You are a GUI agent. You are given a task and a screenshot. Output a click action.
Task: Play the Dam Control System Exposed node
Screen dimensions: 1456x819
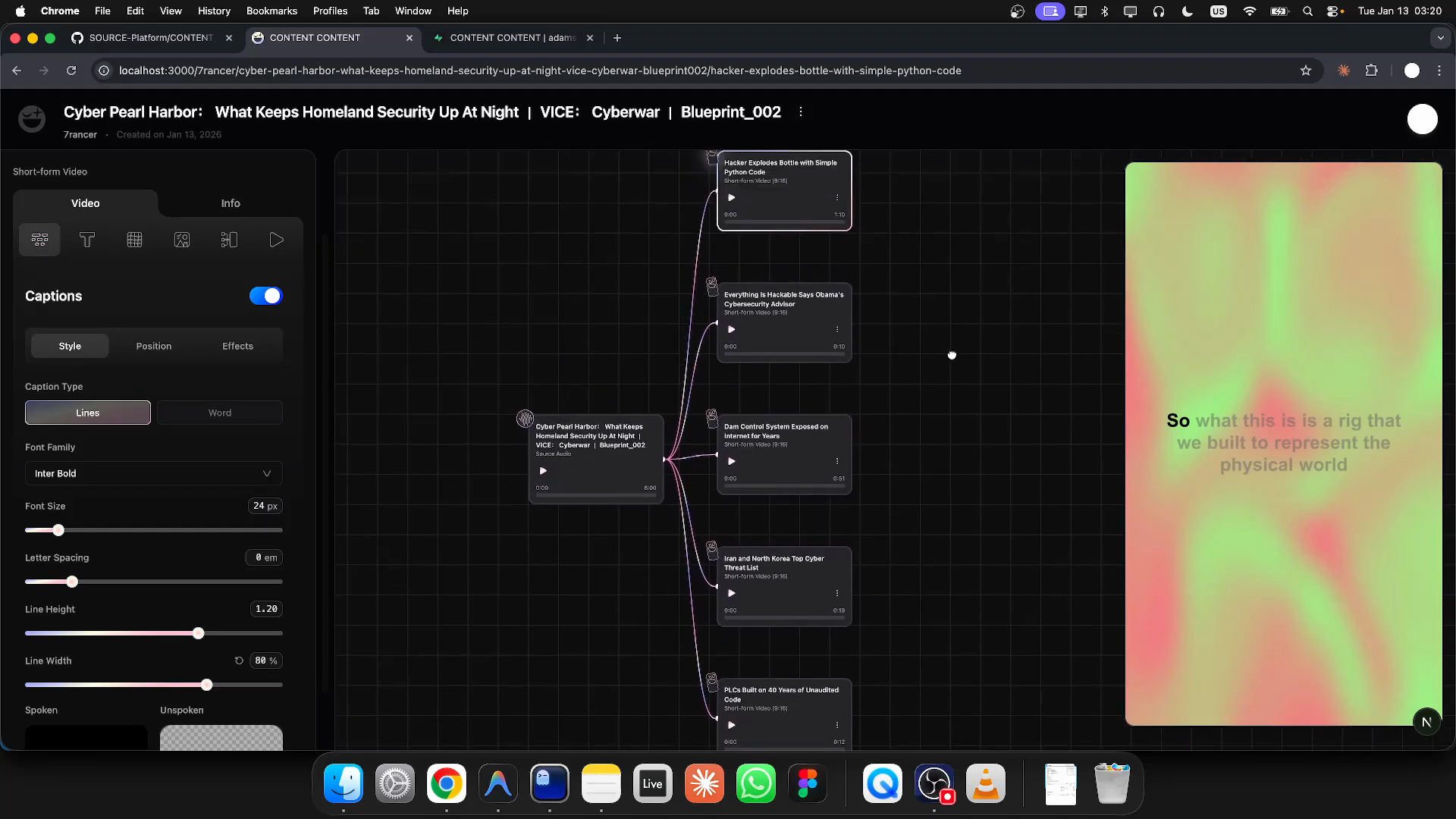point(731,461)
